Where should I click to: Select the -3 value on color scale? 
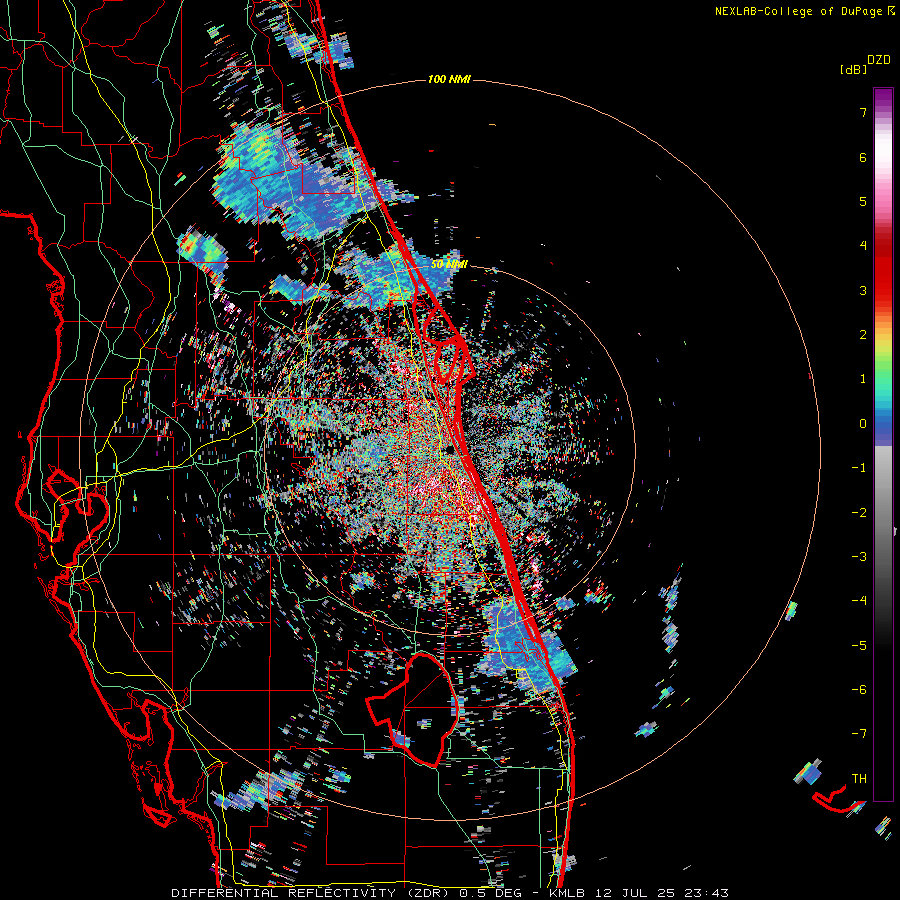(x=859, y=557)
